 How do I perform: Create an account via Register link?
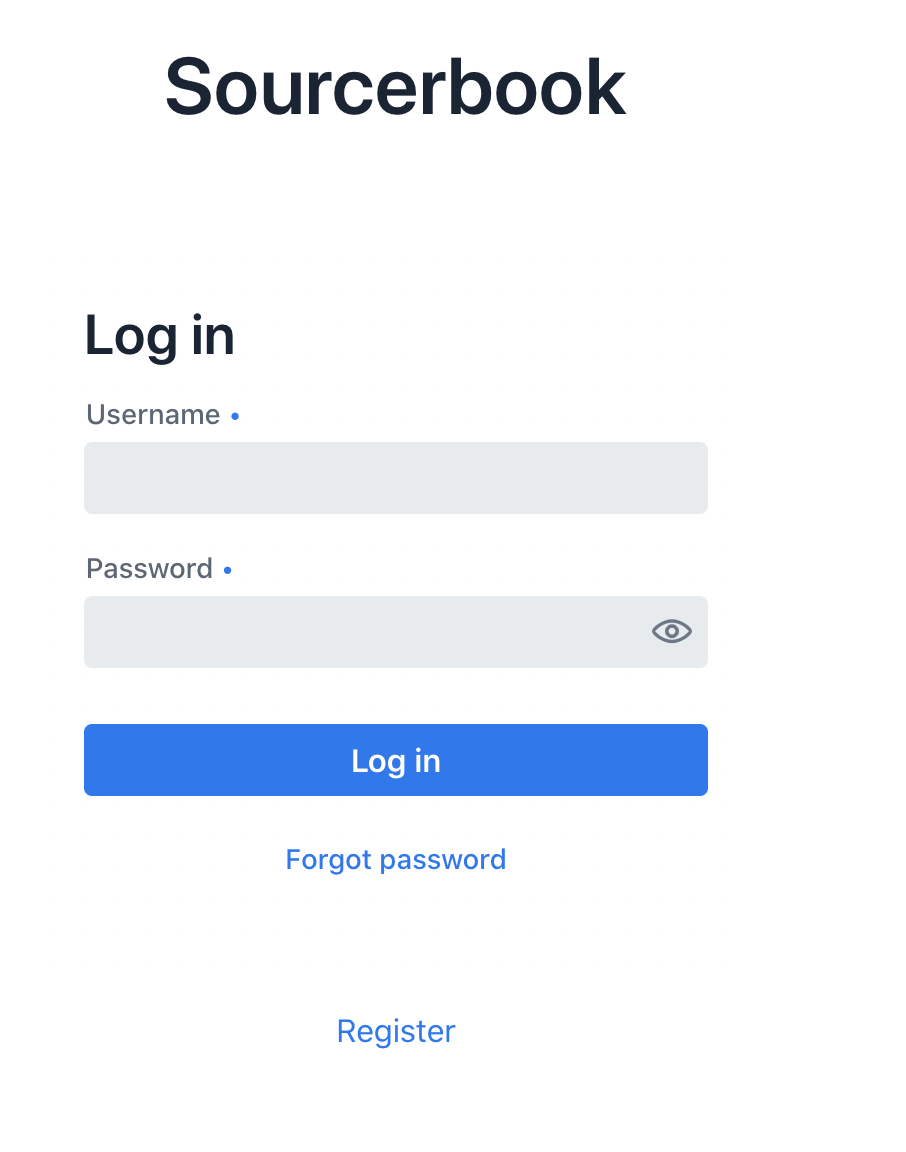396,1031
